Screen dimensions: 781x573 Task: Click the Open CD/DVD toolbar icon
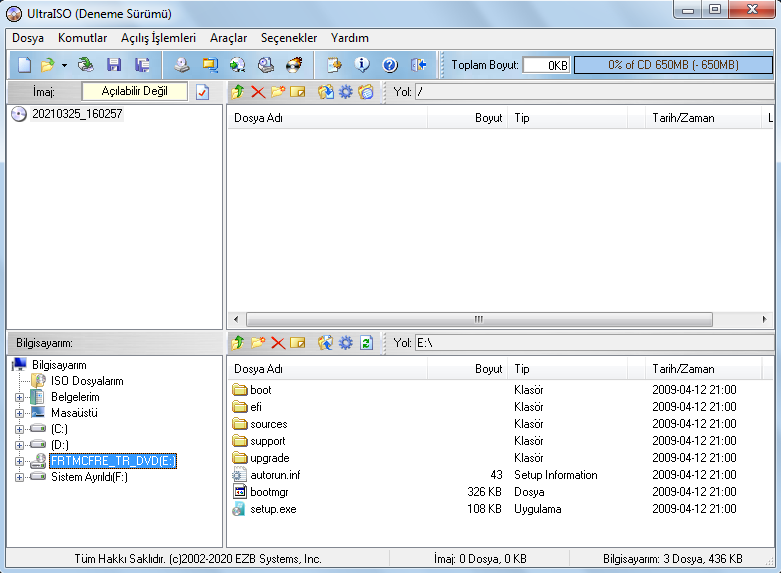click(x=86, y=65)
